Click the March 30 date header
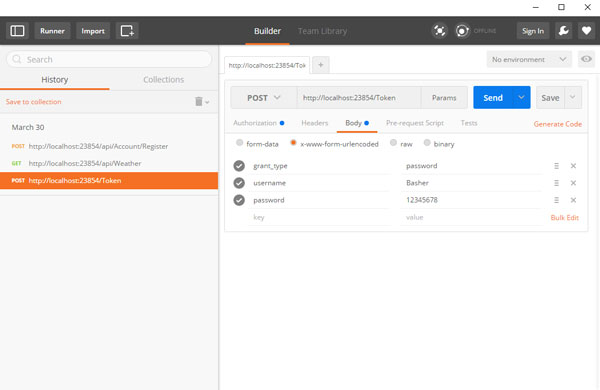This screenshot has width=600, height=390. coord(28,127)
